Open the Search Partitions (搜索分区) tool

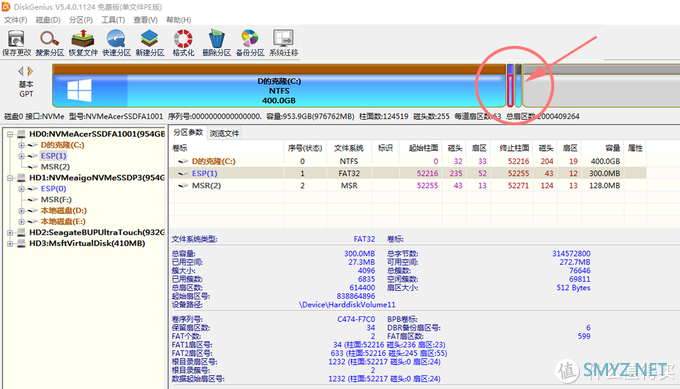pyautogui.click(x=49, y=42)
